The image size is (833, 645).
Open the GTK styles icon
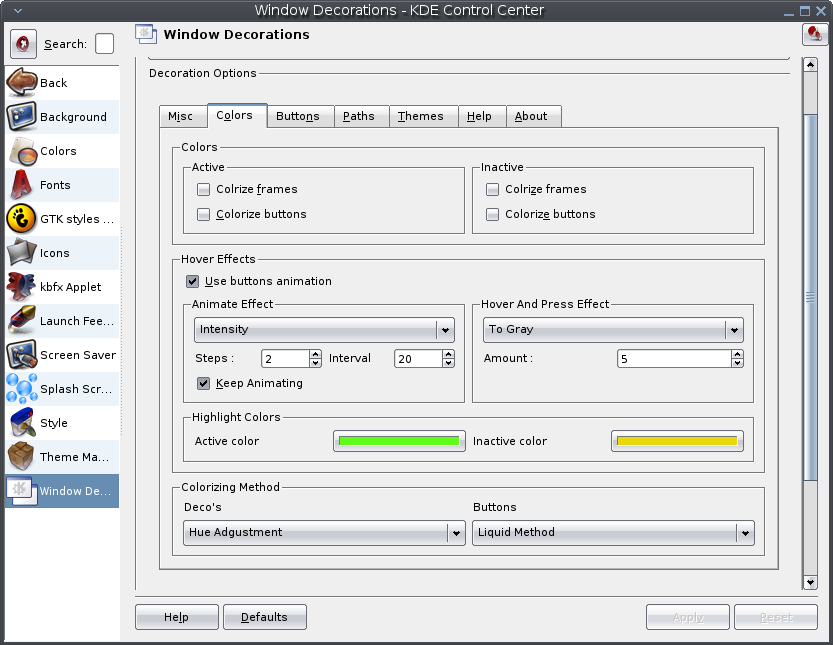21,219
